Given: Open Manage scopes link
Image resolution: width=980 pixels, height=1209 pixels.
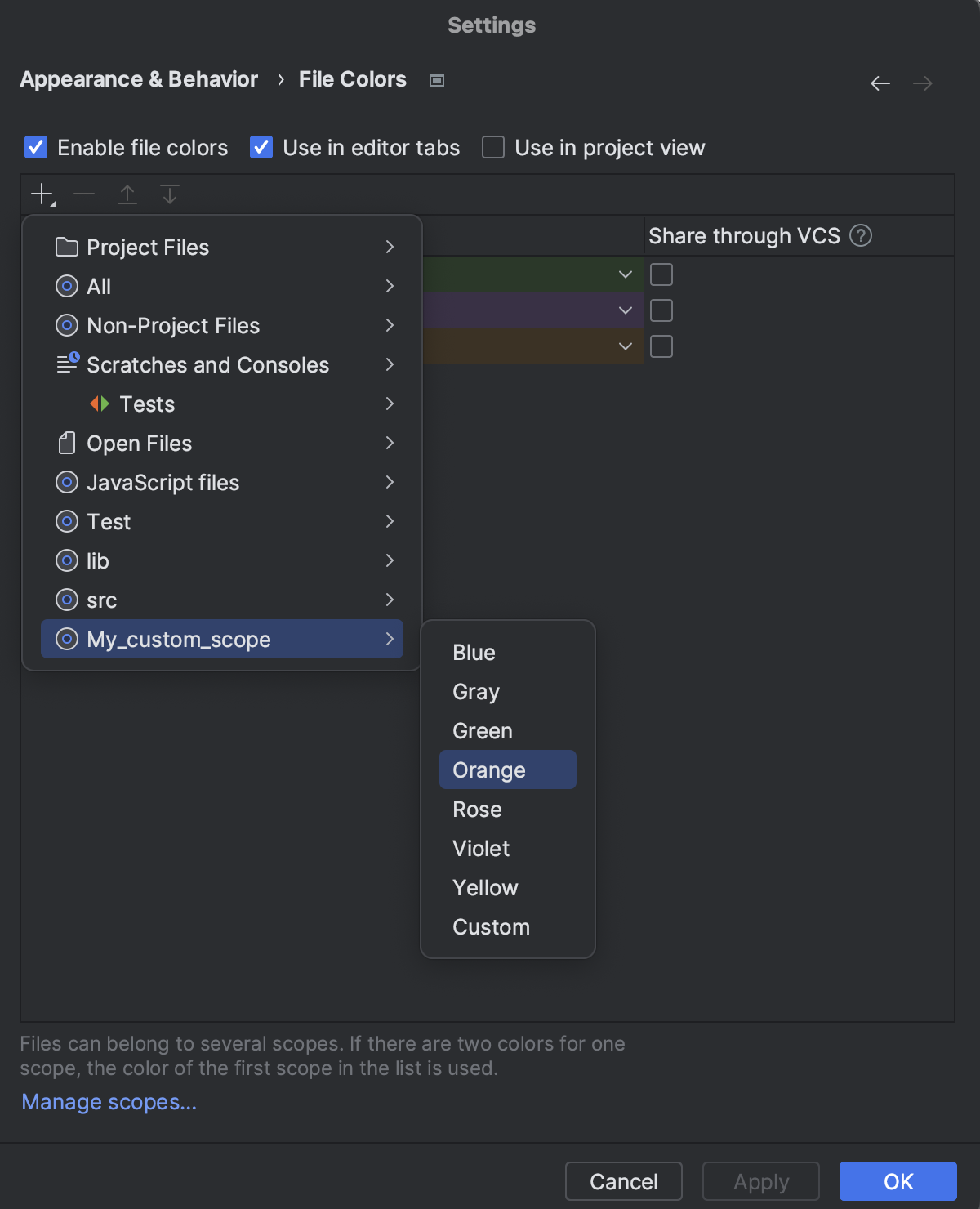Looking at the screenshot, I should [x=108, y=1101].
